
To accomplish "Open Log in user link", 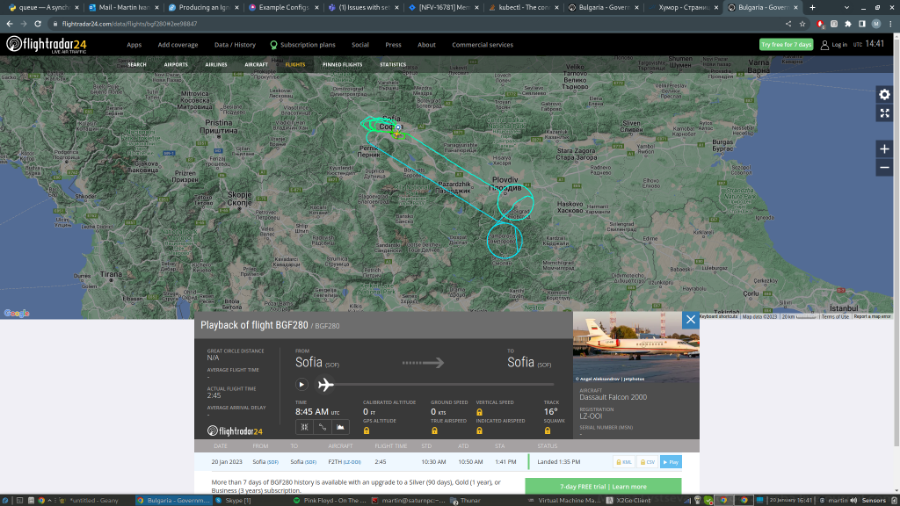I will pyautogui.click(x=834, y=45).
